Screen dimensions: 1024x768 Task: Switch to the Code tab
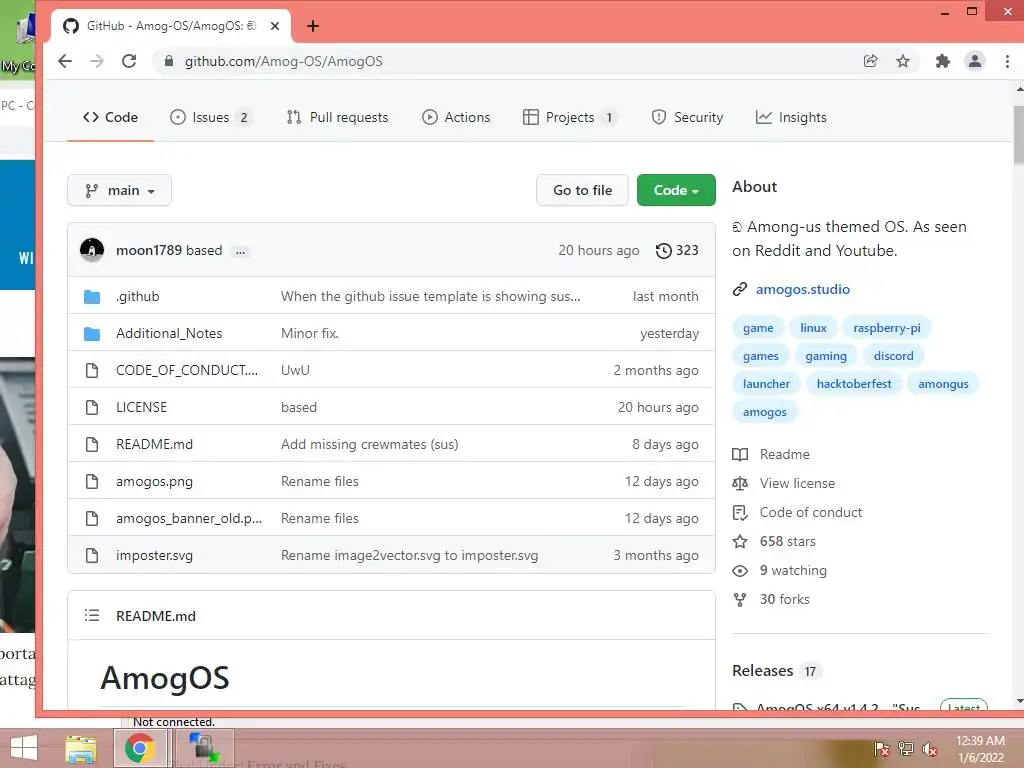pos(110,118)
